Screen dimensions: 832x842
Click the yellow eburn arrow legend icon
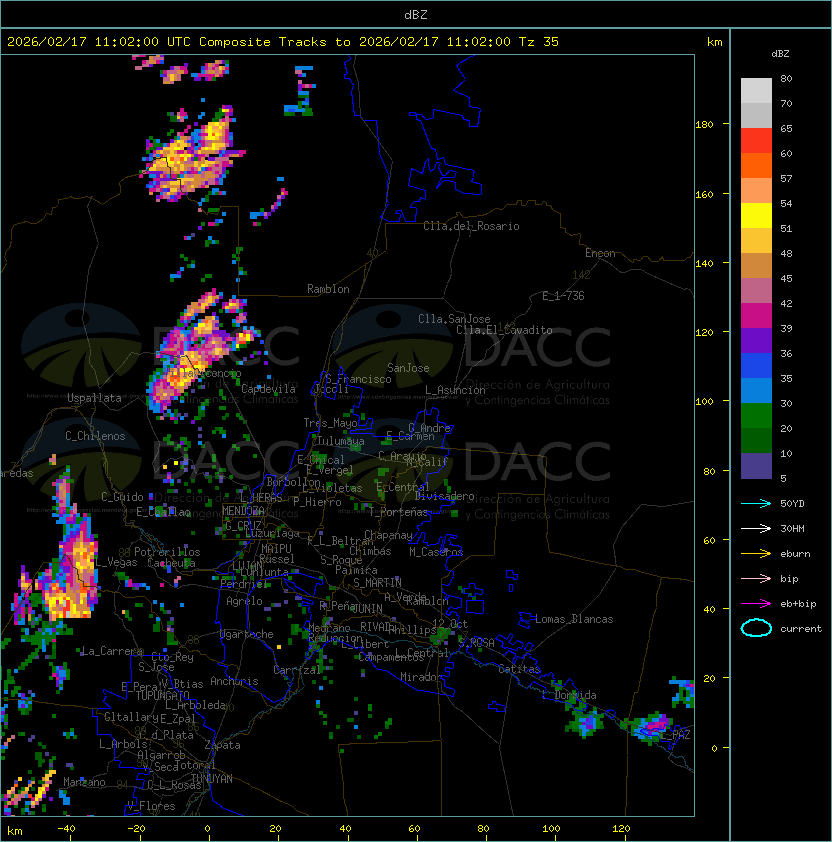[756, 554]
